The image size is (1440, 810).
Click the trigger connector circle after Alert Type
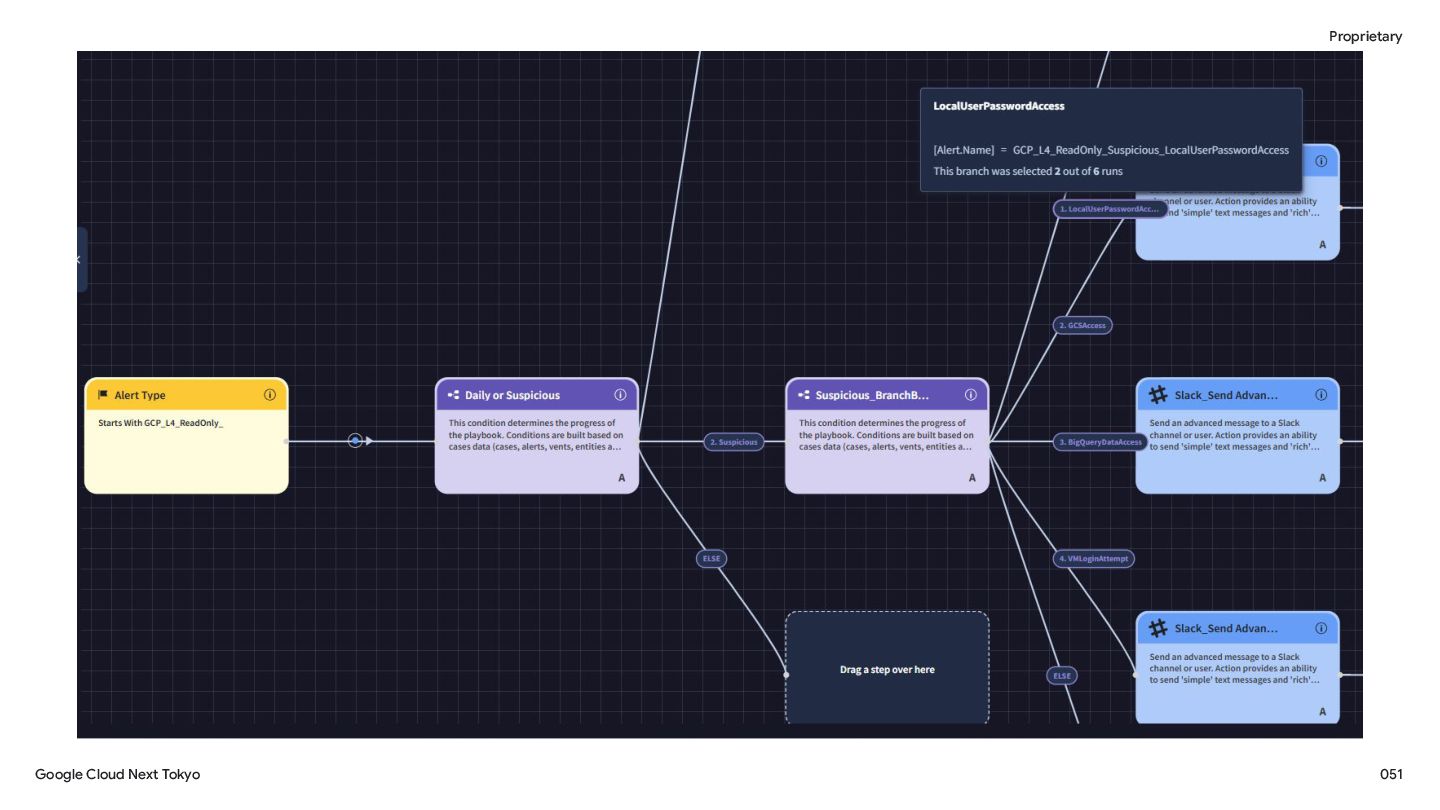pyautogui.click(x=355, y=441)
